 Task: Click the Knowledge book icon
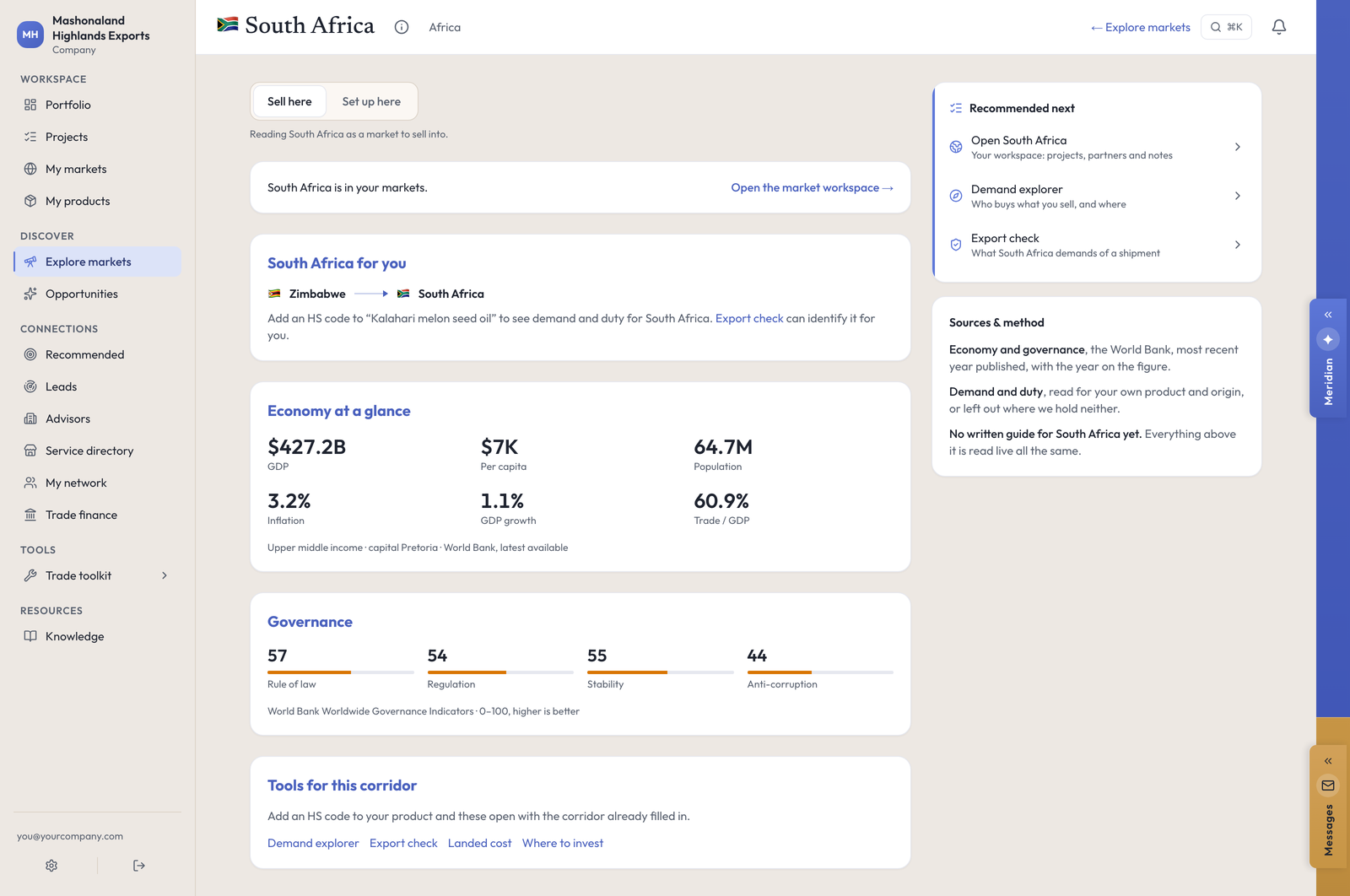pos(30,636)
